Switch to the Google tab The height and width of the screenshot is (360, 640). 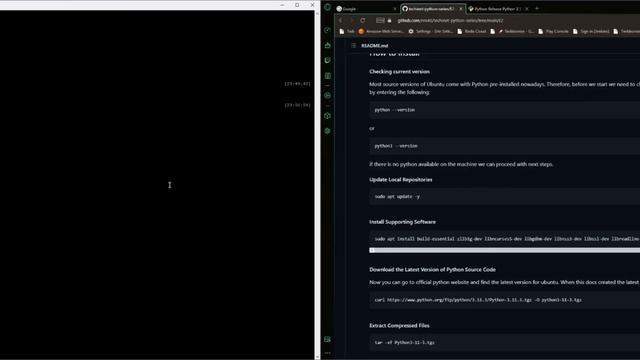click(x=365, y=9)
